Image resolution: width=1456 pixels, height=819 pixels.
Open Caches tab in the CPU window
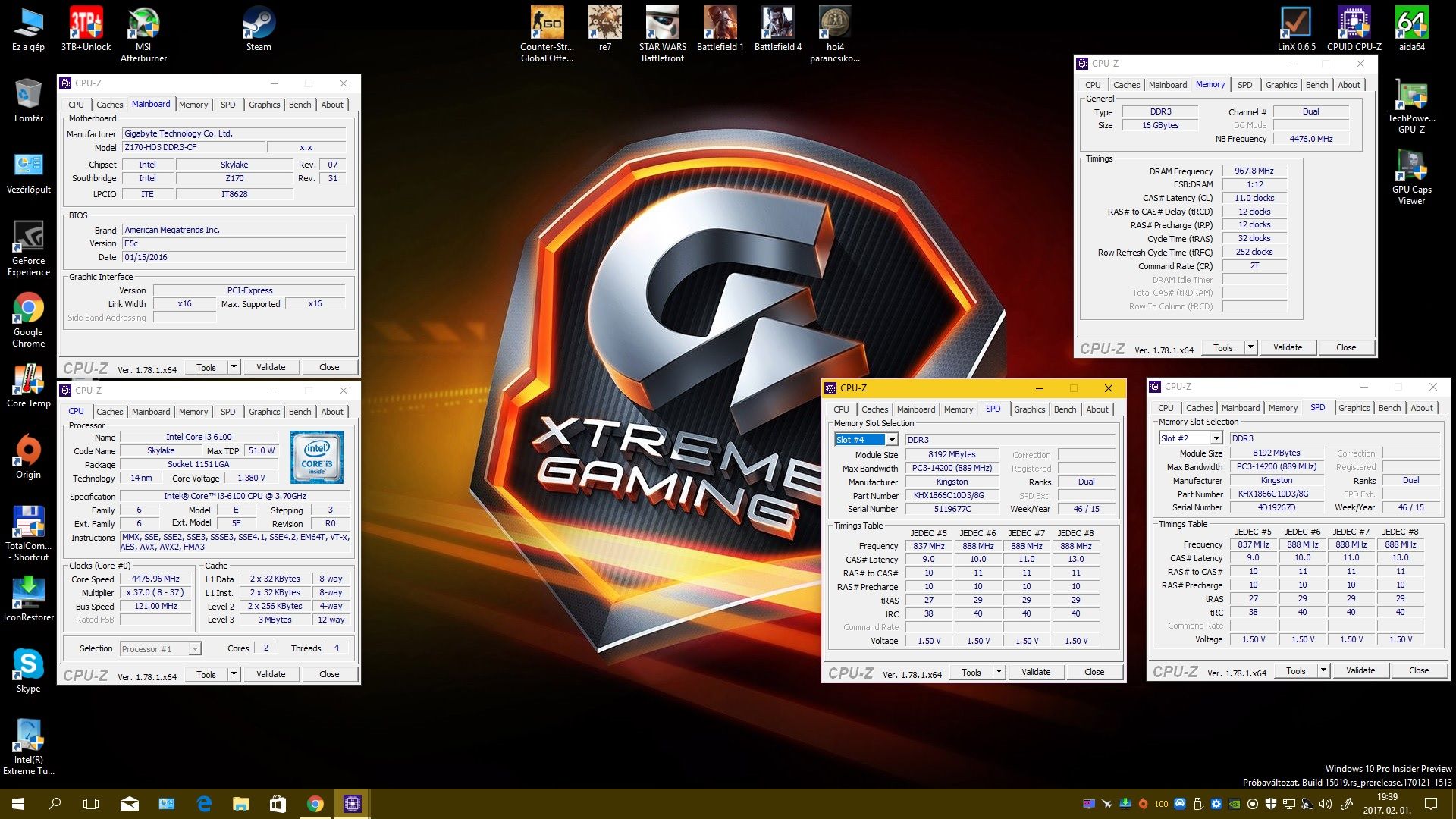[109, 412]
